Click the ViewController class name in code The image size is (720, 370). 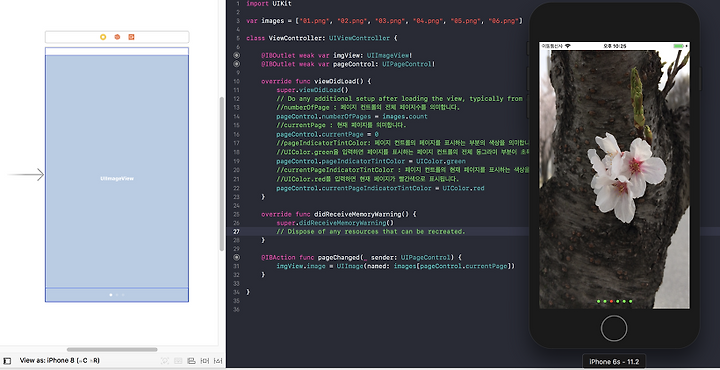(x=295, y=38)
